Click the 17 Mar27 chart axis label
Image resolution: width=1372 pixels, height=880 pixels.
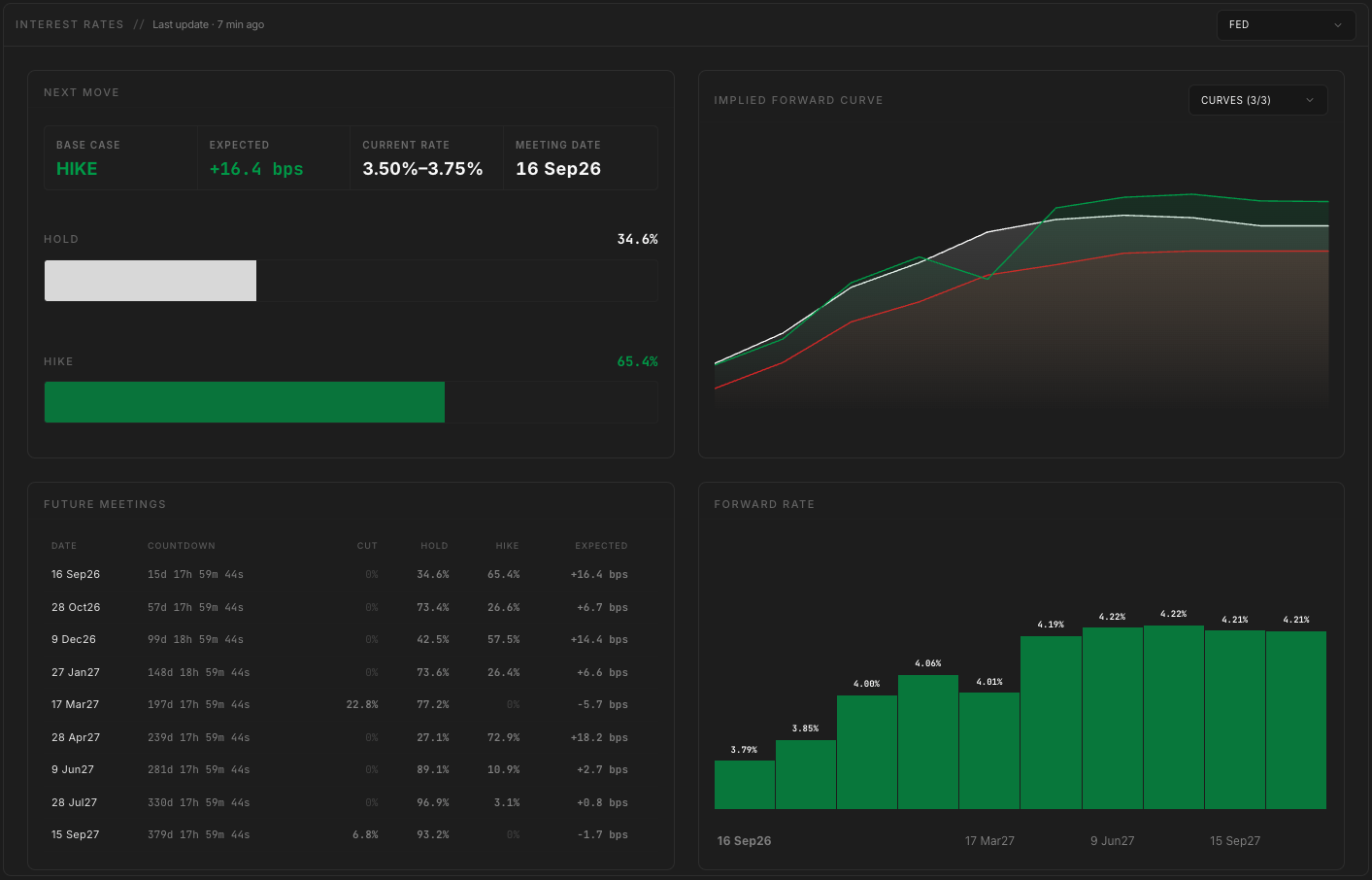(989, 841)
